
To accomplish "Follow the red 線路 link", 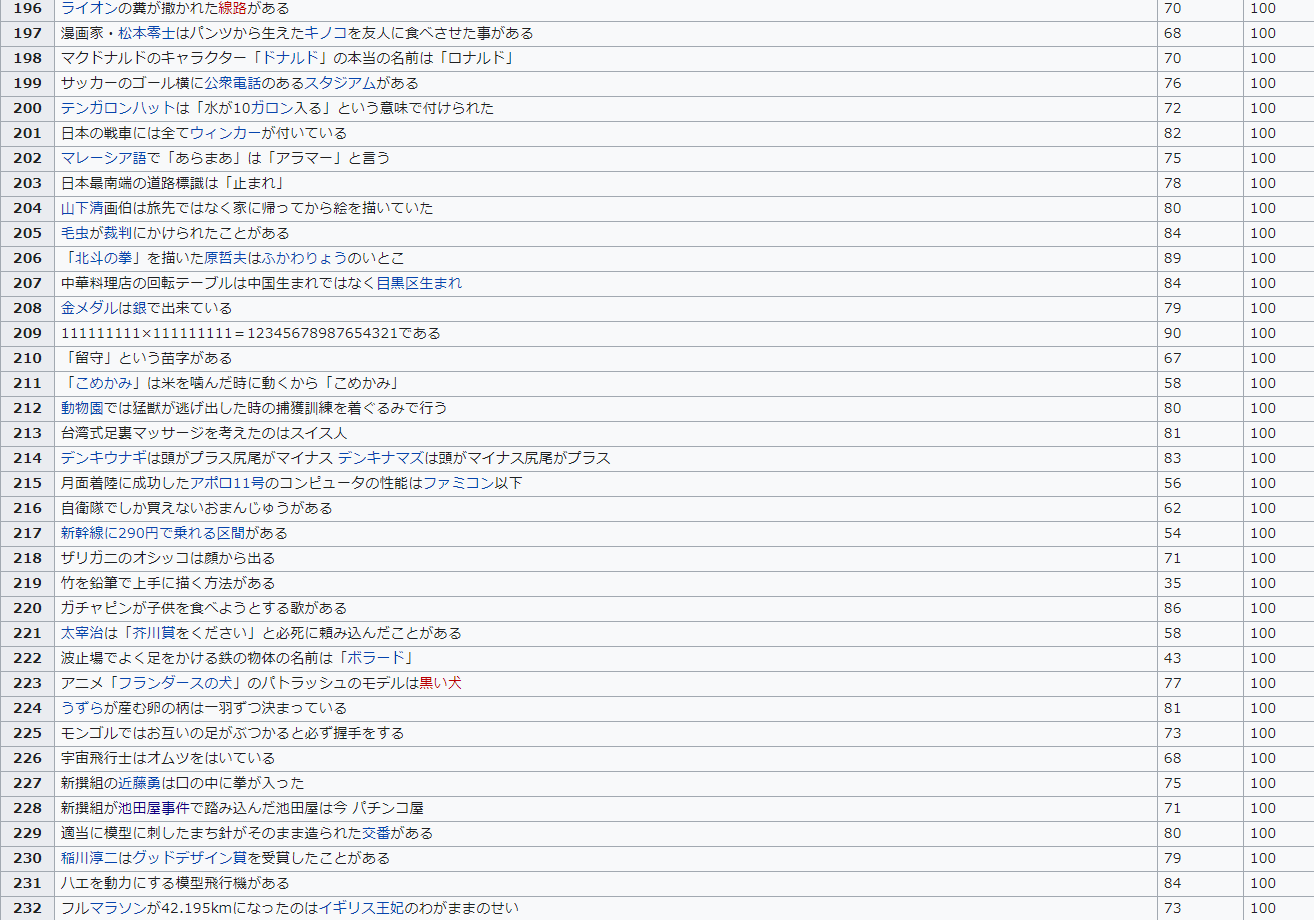I will (x=232, y=8).
